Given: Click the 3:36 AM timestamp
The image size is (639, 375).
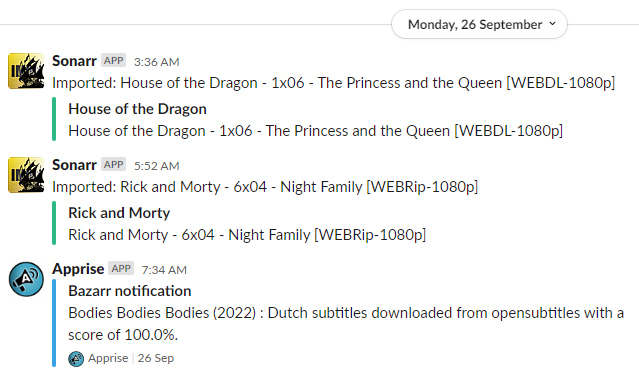Looking at the screenshot, I should (x=156, y=62).
